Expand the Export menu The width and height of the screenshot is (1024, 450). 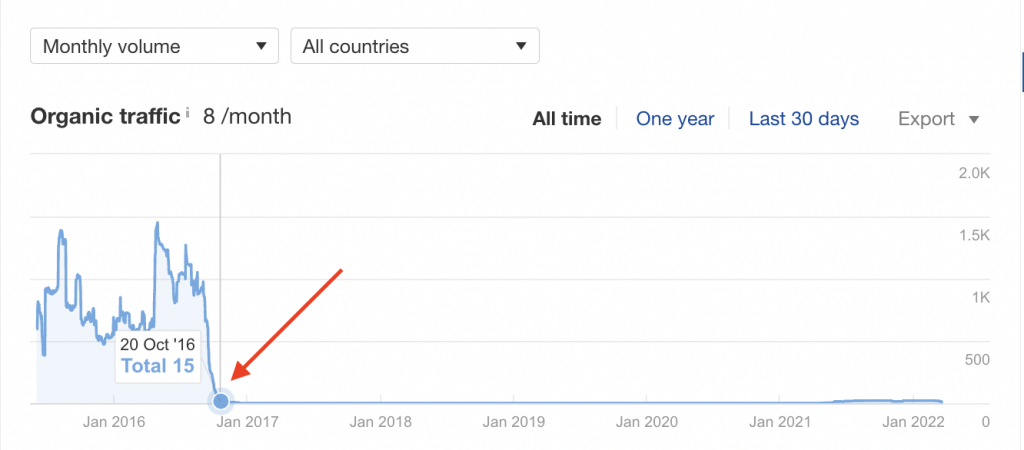[939, 119]
